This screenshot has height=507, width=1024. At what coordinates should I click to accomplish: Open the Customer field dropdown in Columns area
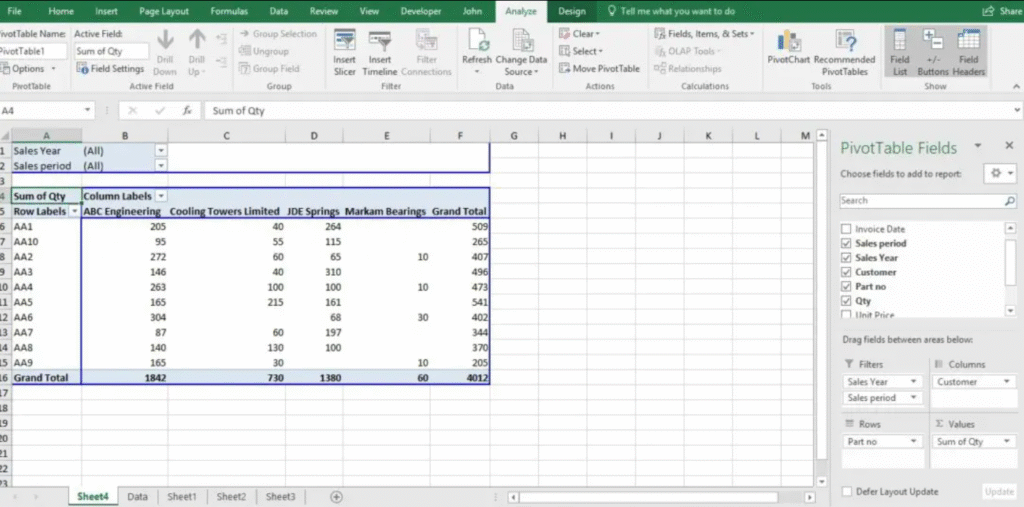pos(1006,382)
